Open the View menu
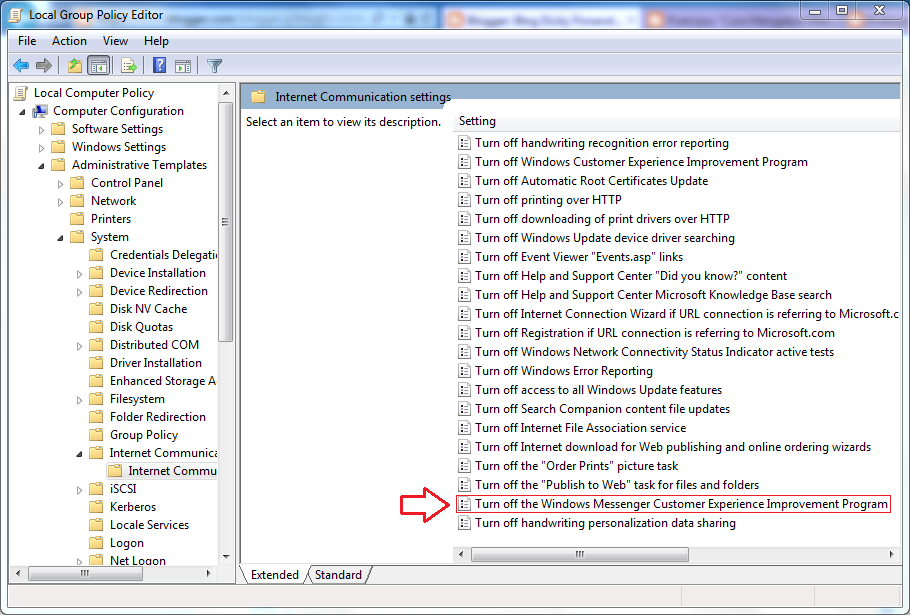 (115, 41)
